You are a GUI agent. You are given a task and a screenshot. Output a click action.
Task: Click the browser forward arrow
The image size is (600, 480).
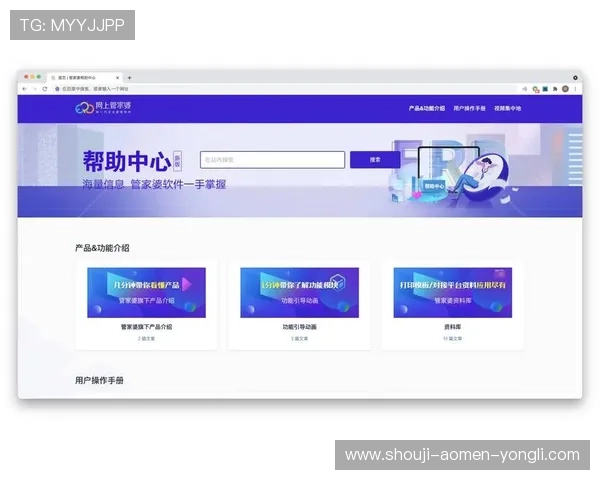point(35,89)
